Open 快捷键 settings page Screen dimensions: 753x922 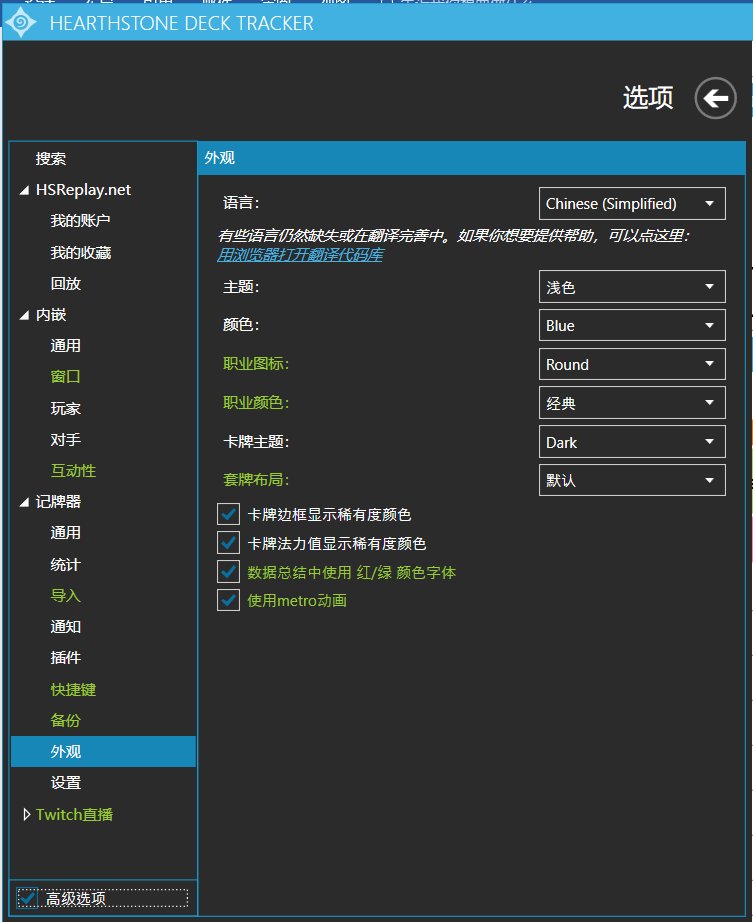[73, 689]
